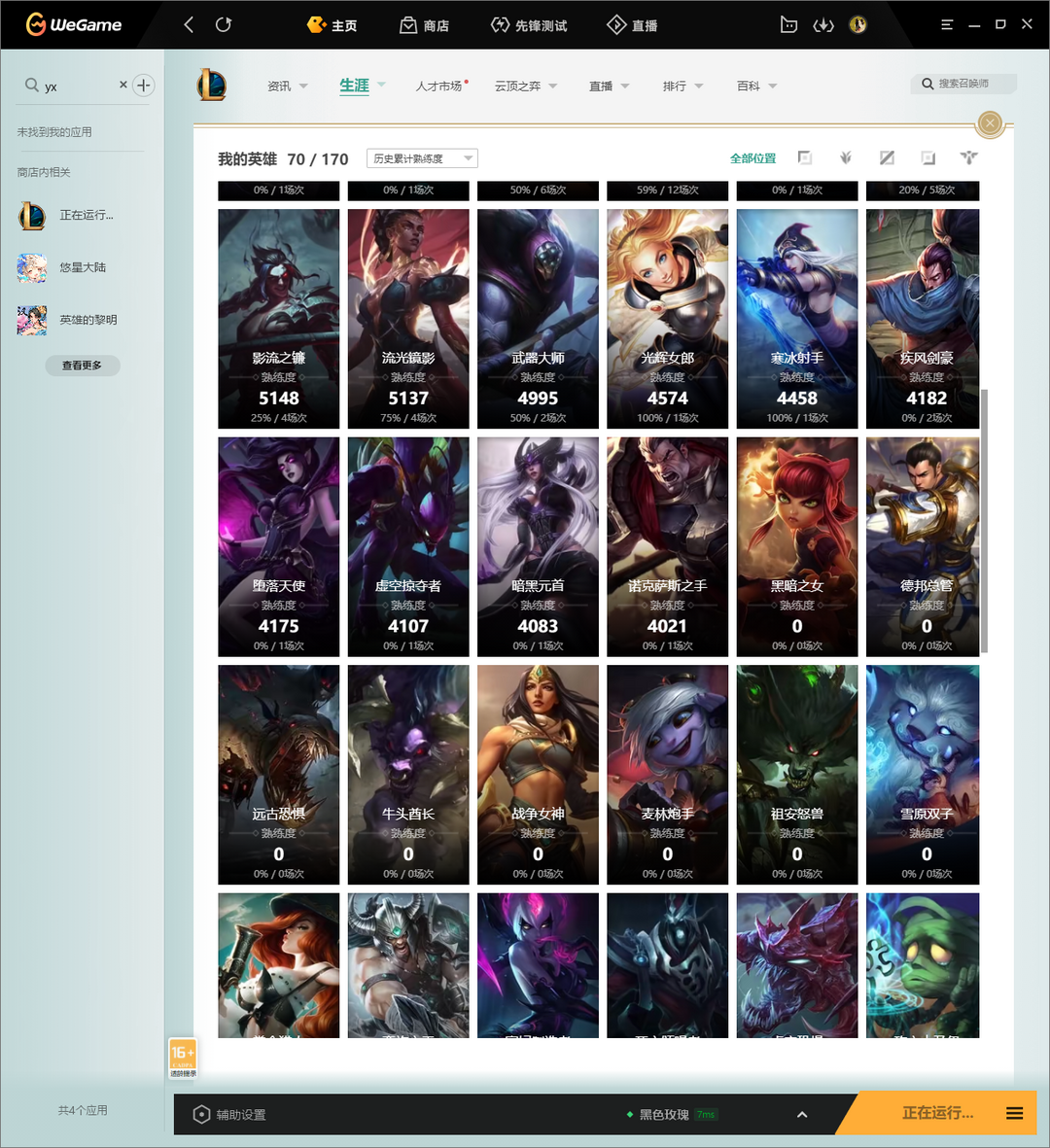
Task: Open the 商店 store tab
Action: click(x=425, y=25)
